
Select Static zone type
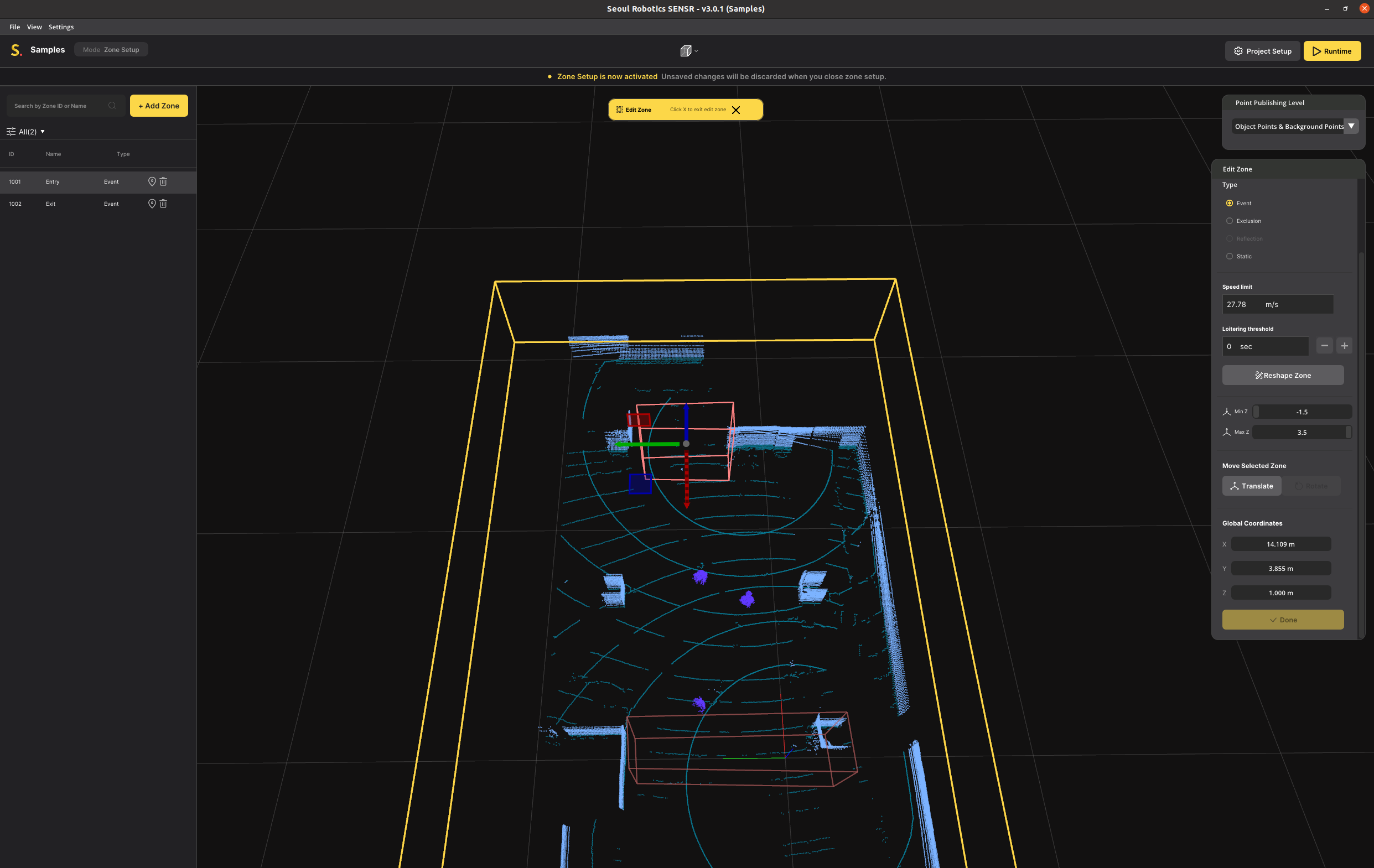(x=1230, y=256)
